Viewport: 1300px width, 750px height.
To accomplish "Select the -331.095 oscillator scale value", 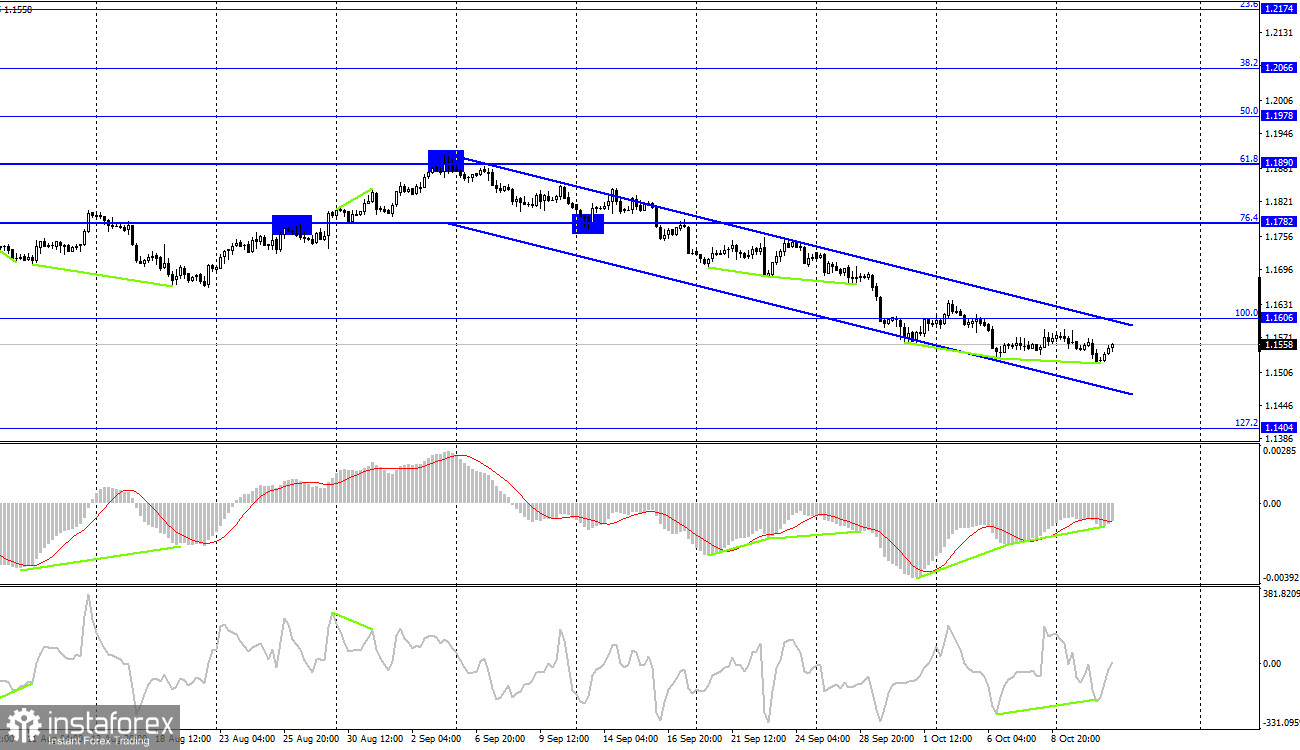I will (1281, 723).
